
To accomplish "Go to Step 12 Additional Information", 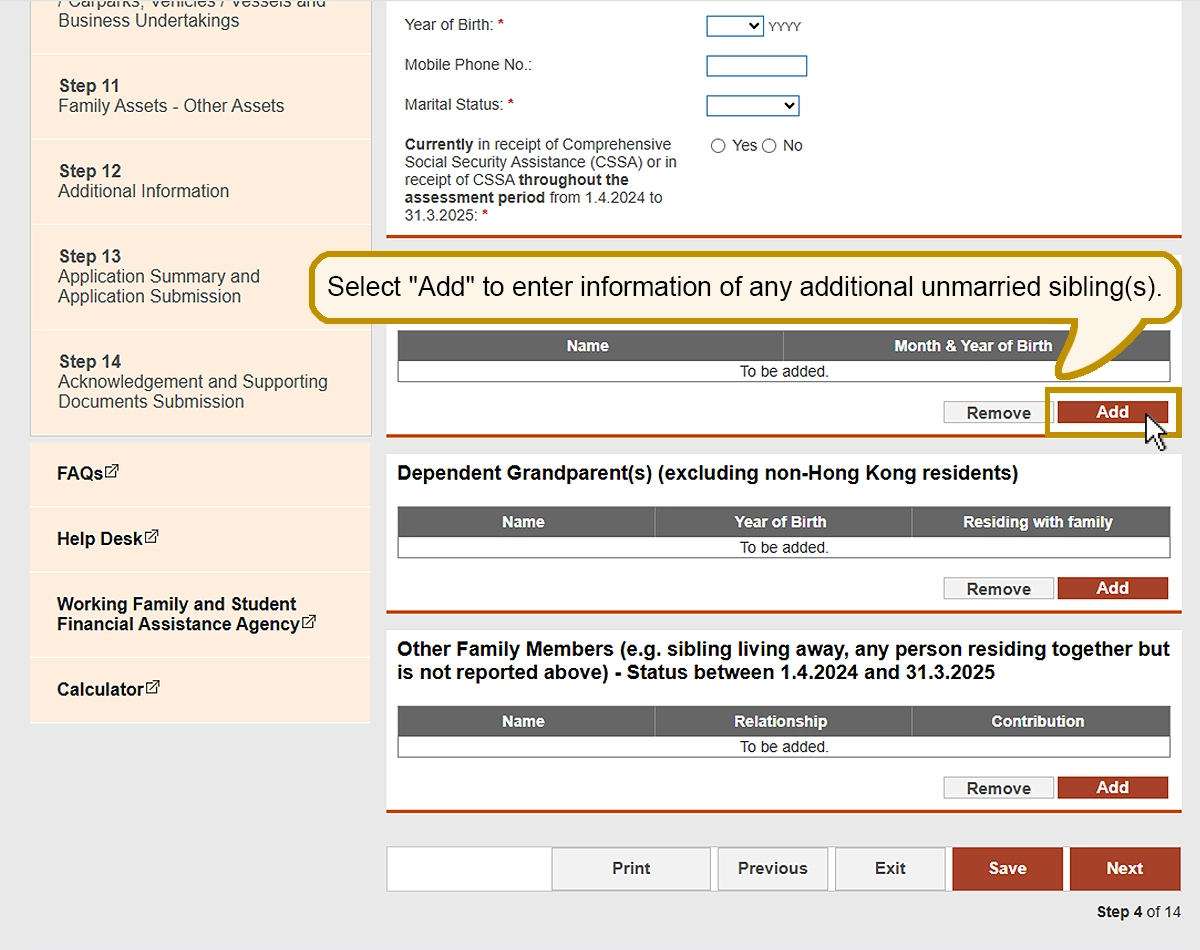I will click(144, 181).
